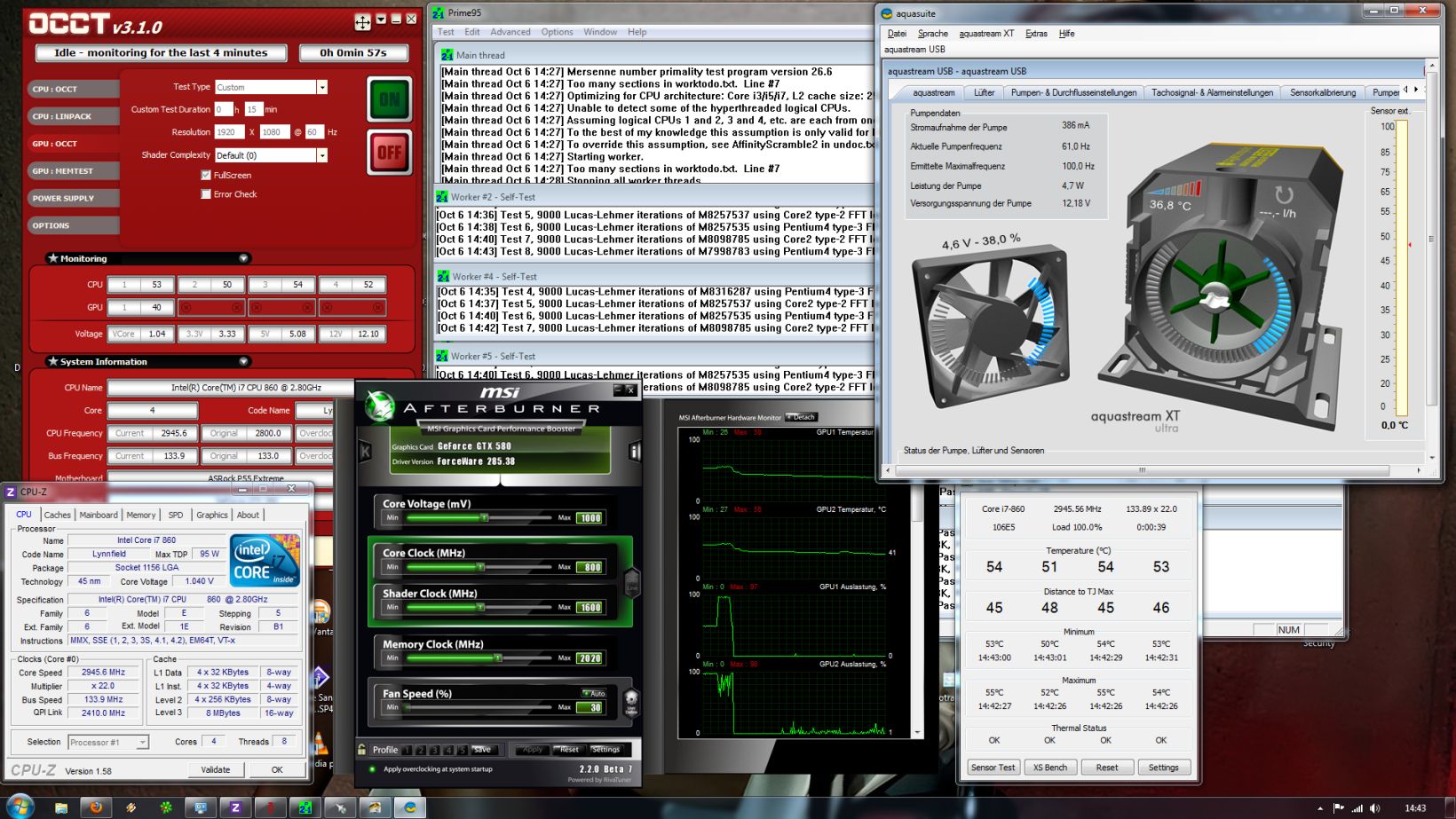Switch to the CPU-Z Mainboard tab

pos(99,515)
